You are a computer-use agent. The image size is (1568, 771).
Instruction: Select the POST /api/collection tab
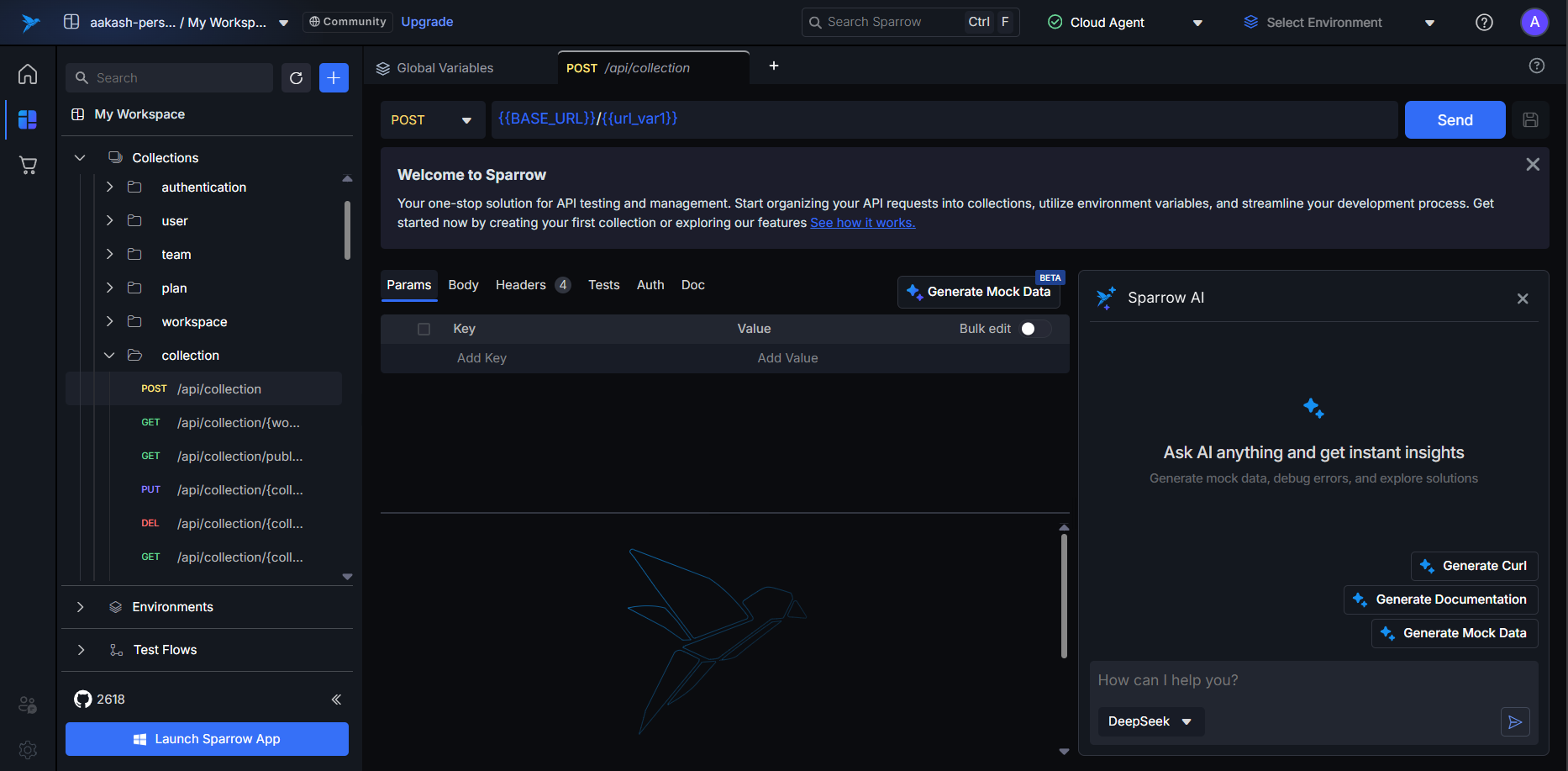653,68
